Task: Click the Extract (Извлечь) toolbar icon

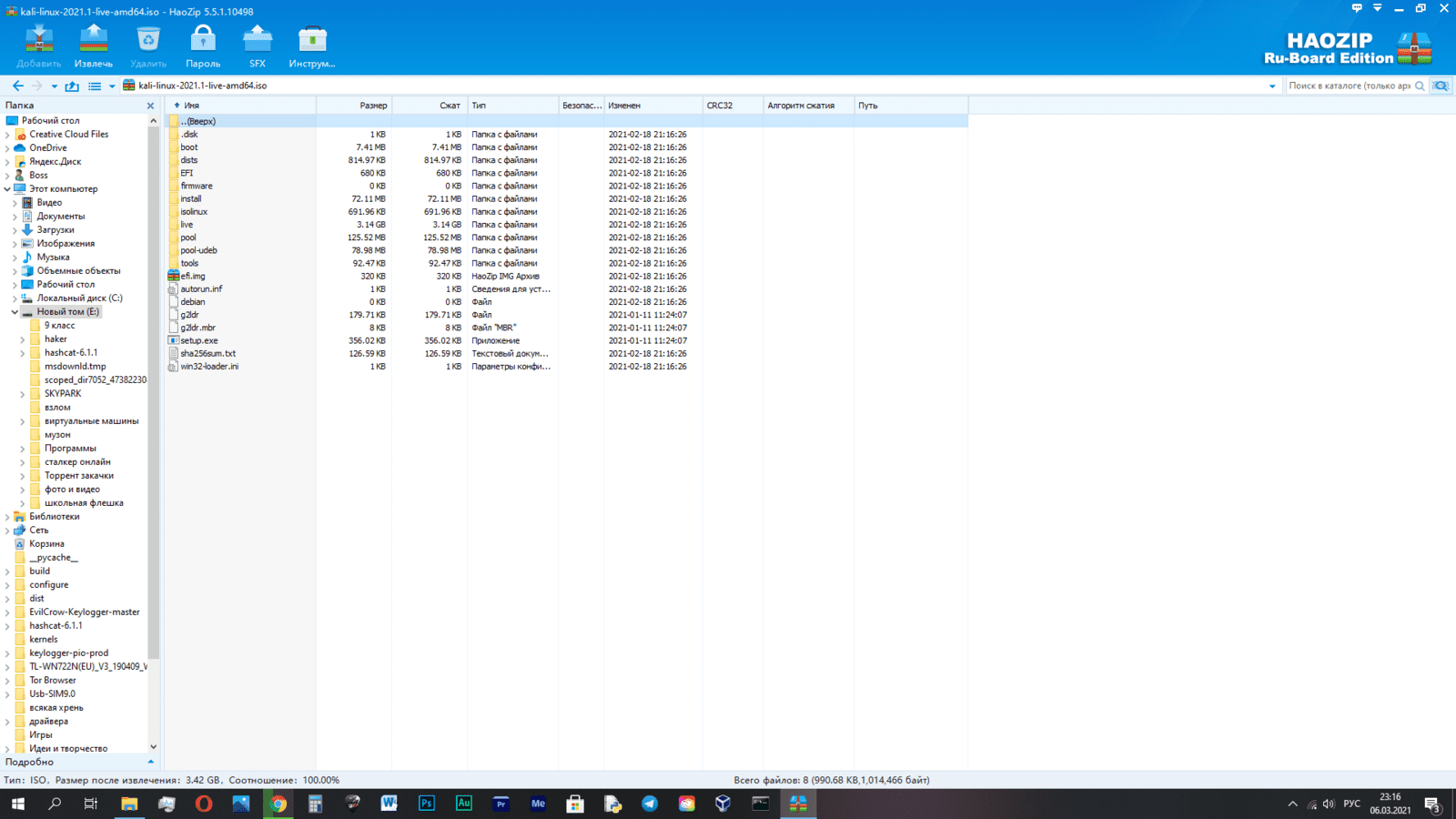Action: coord(94,46)
